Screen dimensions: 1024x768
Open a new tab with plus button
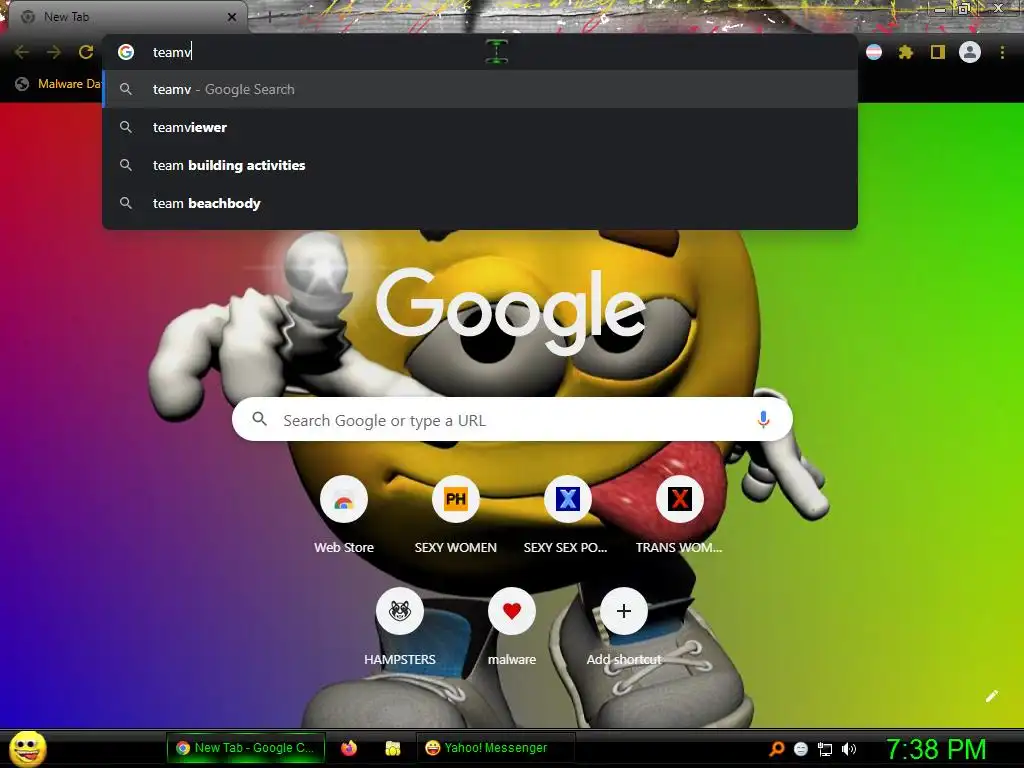[x=269, y=17]
